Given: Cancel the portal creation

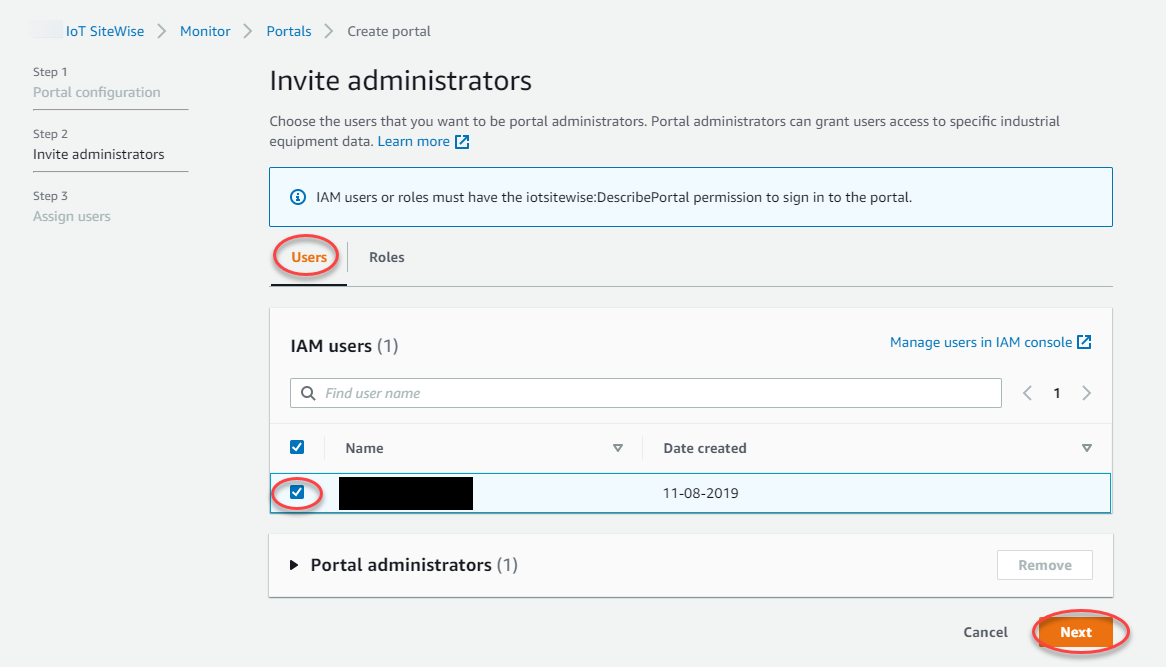Looking at the screenshot, I should (x=985, y=632).
